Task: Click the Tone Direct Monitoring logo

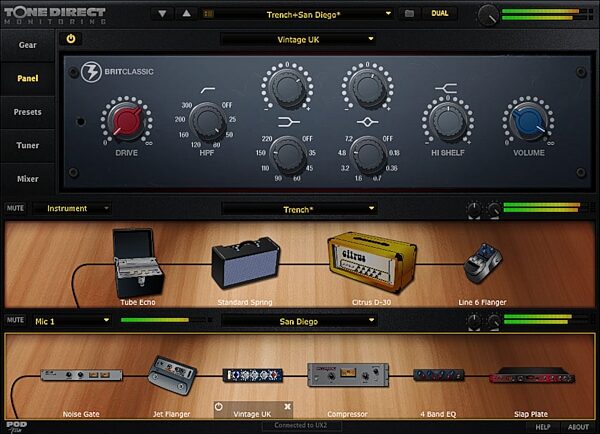Action: click(55, 15)
